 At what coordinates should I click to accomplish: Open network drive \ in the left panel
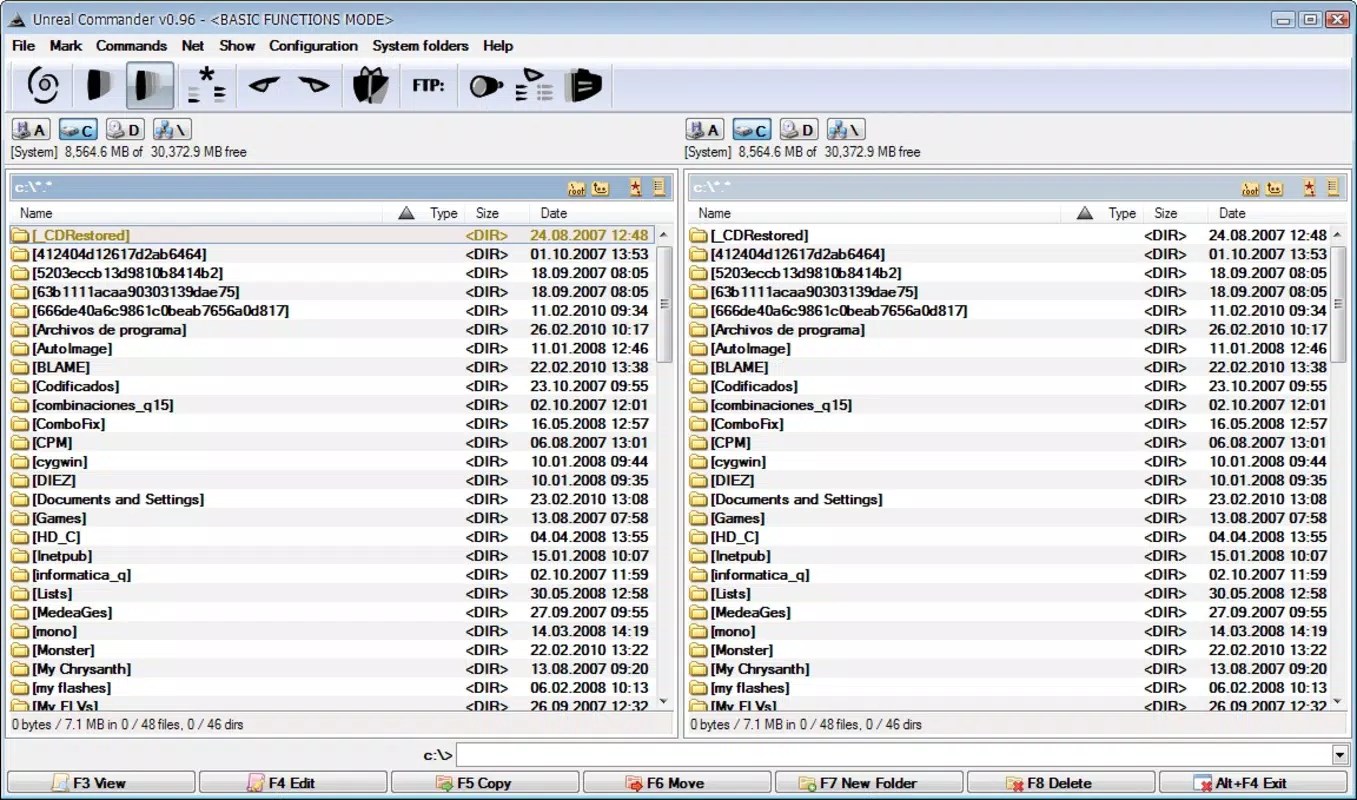pos(172,130)
